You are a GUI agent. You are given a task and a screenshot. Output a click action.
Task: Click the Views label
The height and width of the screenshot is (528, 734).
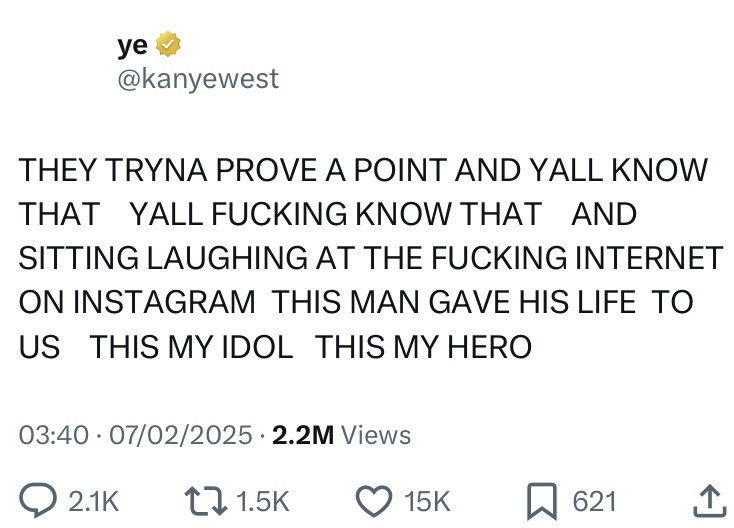pyautogui.click(x=376, y=435)
